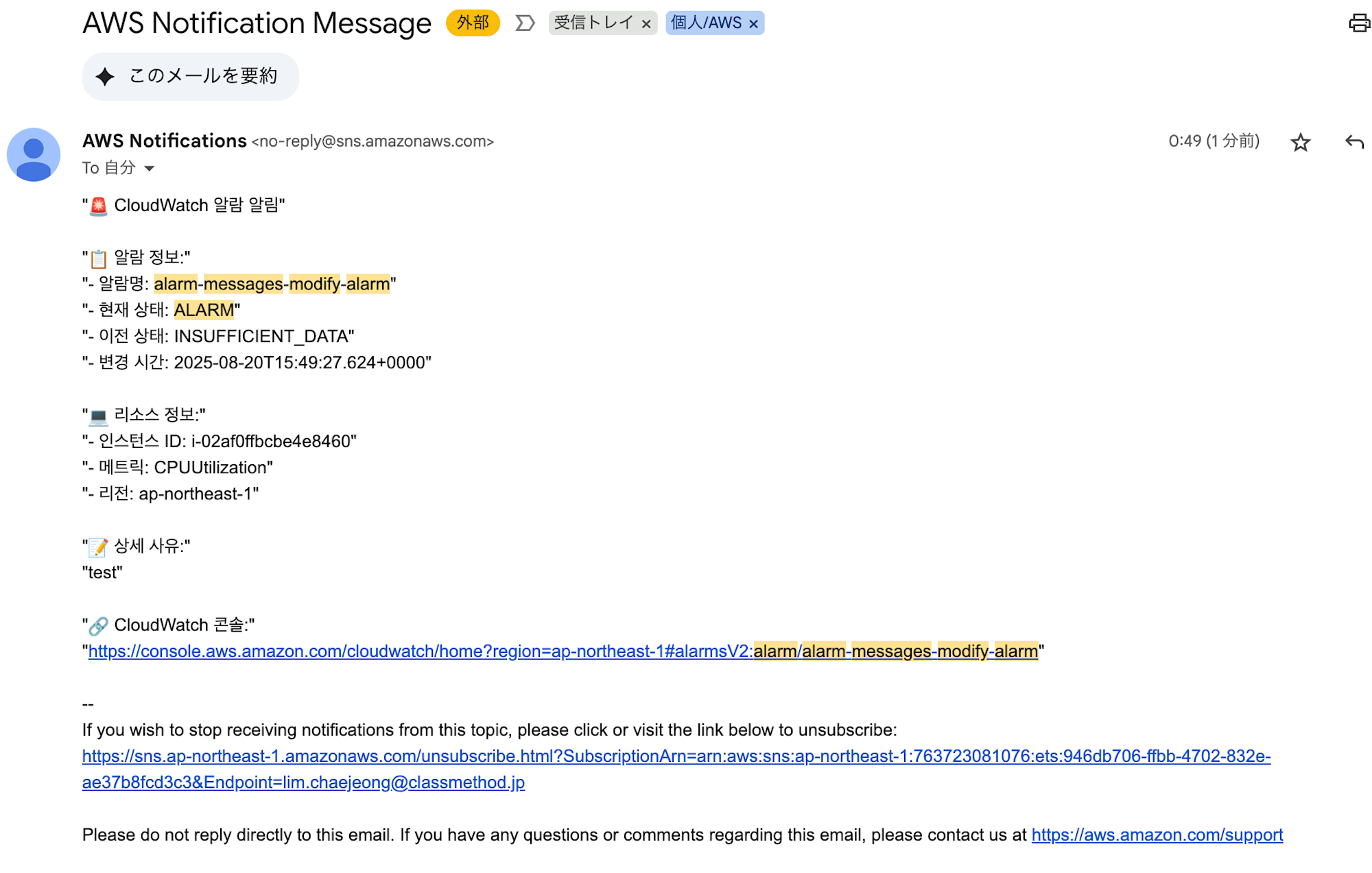Remove the 受信トレイ label
Screen dimensions: 1372x873
646,24
